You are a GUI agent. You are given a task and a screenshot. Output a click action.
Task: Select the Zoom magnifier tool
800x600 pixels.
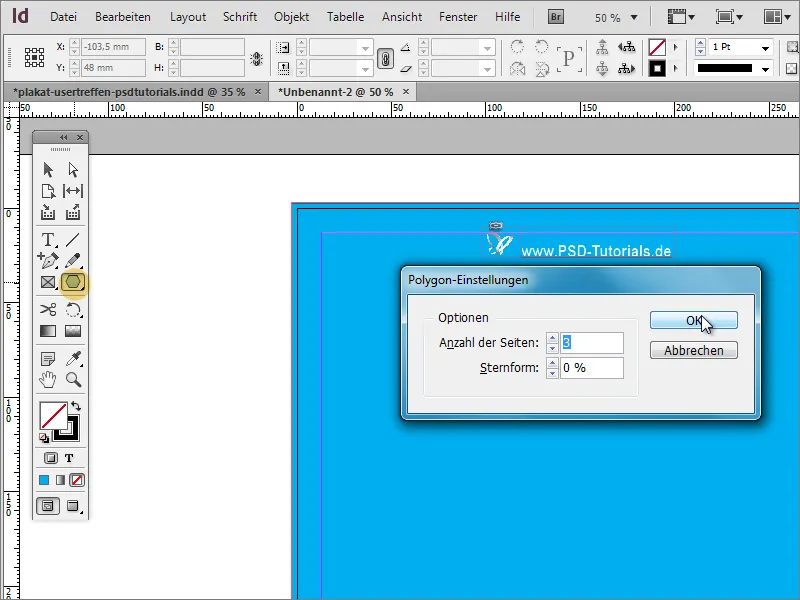coord(73,380)
